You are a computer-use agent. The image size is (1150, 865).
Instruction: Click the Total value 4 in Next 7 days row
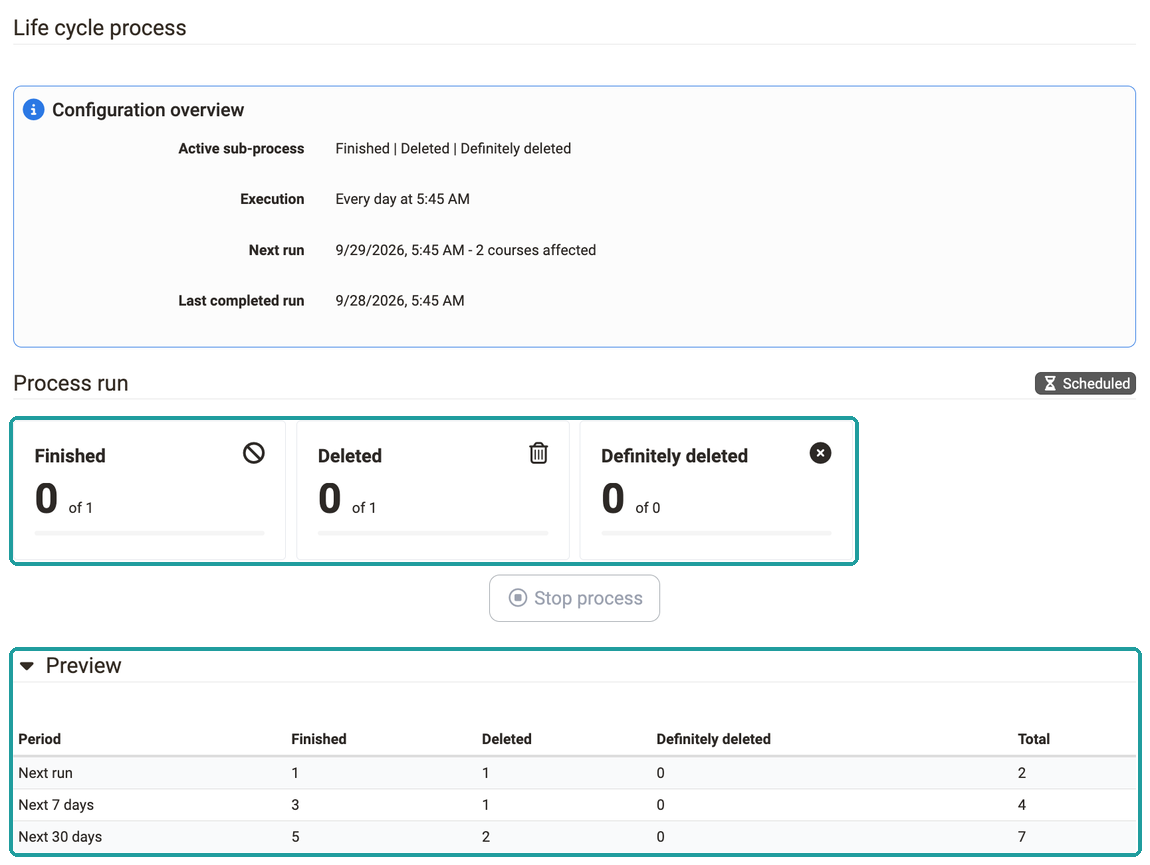coord(1022,805)
